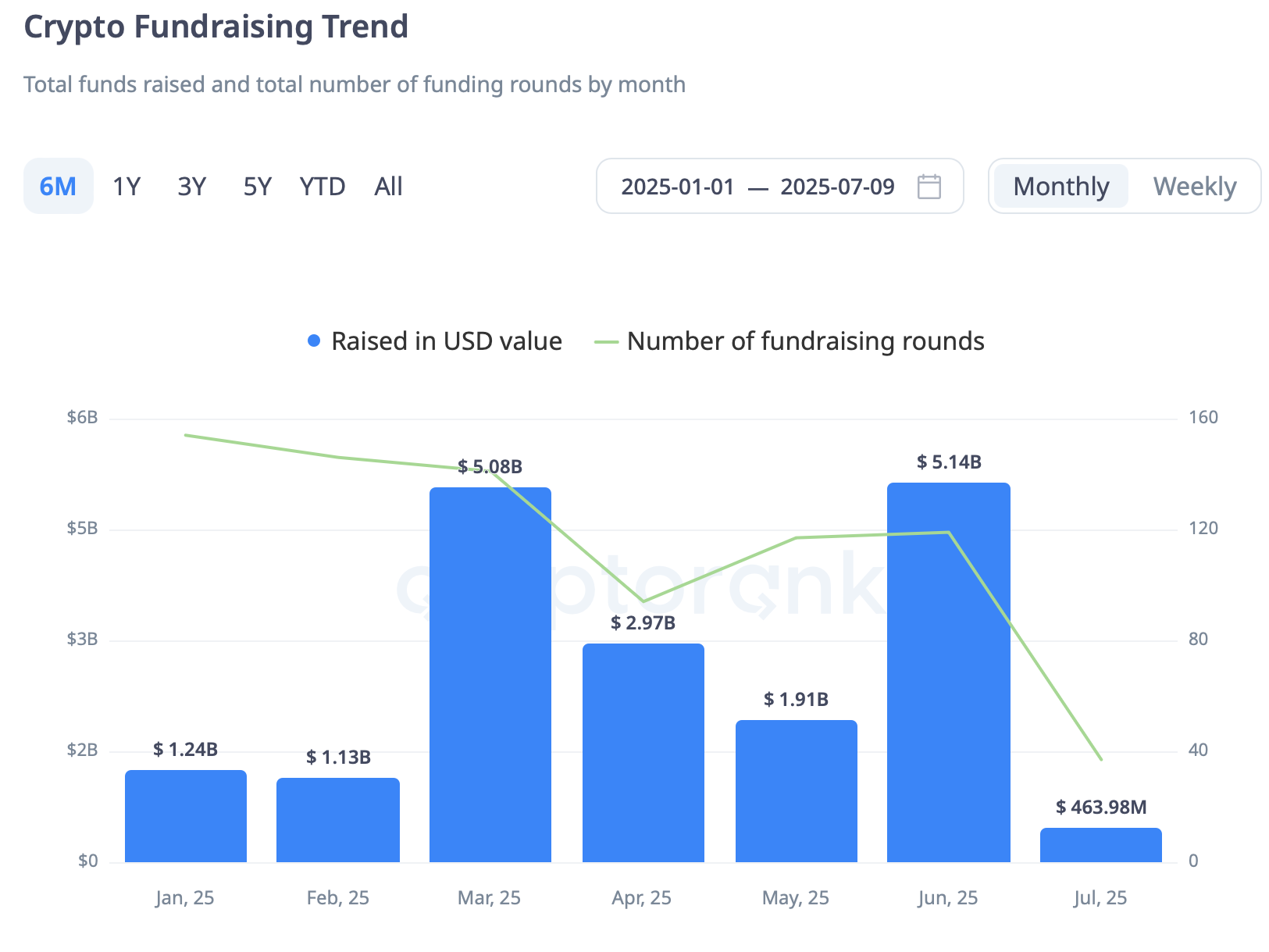
Task: Switch to Weekly view
Action: pyautogui.click(x=1194, y=187)
